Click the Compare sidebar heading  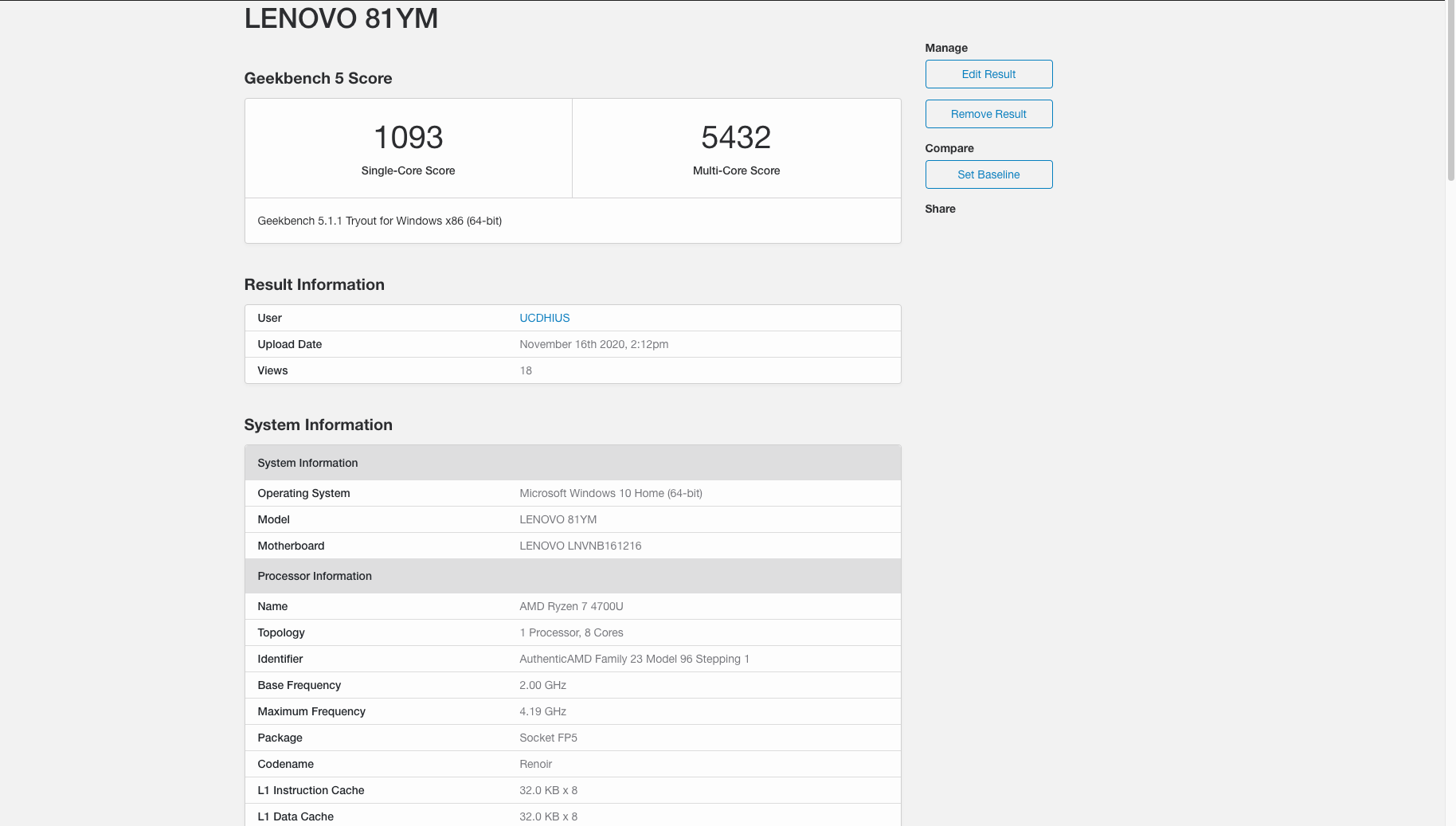tap(949, 148)
